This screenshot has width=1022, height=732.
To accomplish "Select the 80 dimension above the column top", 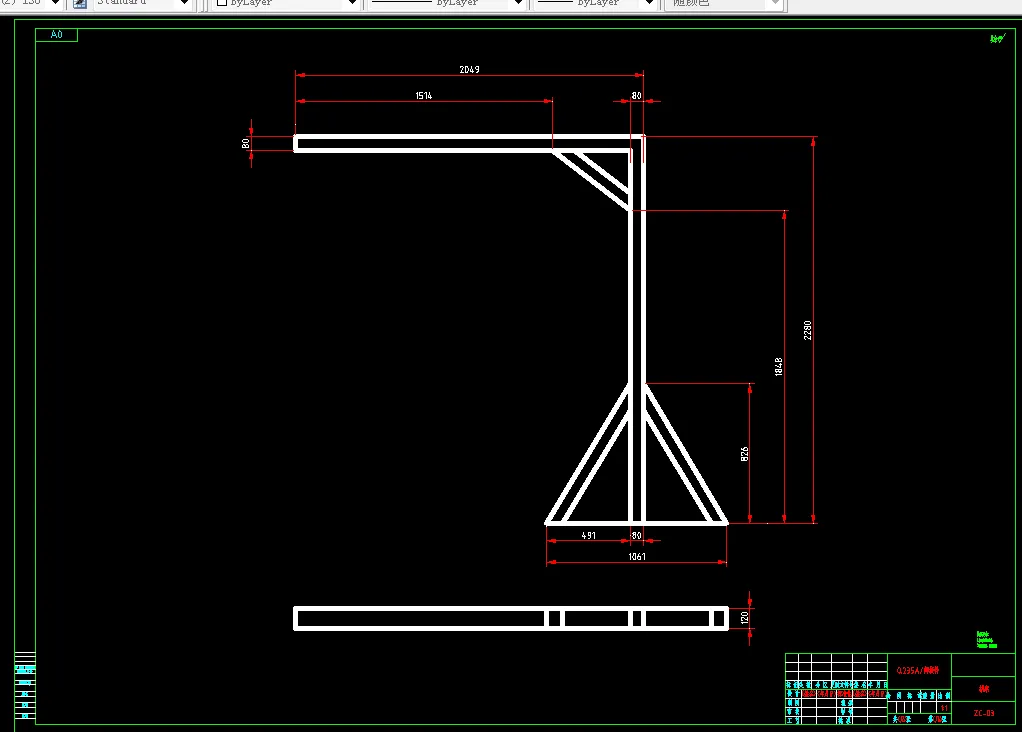I will point(636,95).
